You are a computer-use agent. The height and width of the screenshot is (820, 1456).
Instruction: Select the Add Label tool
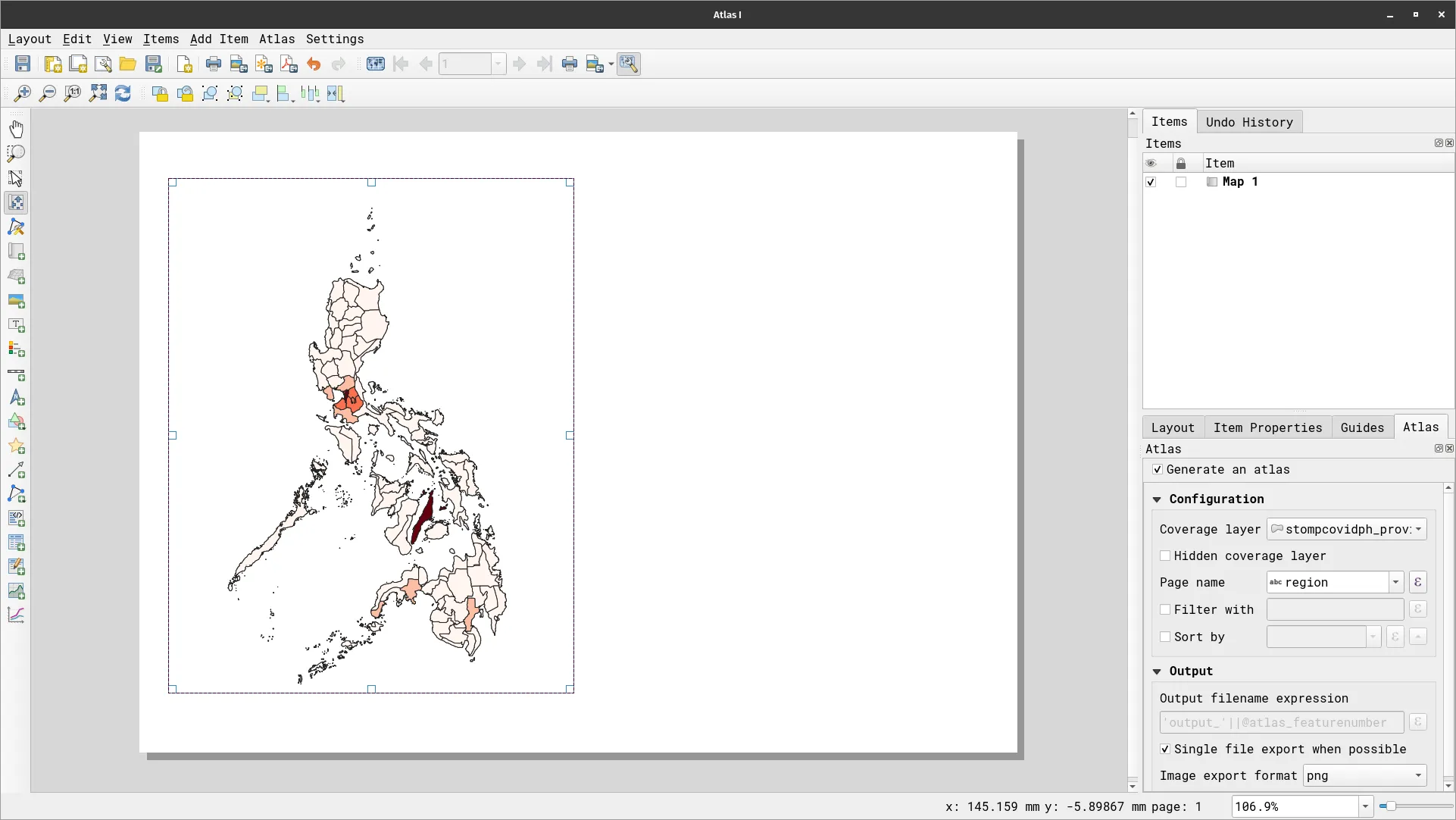pyautogui.click(x=16, y=325)
